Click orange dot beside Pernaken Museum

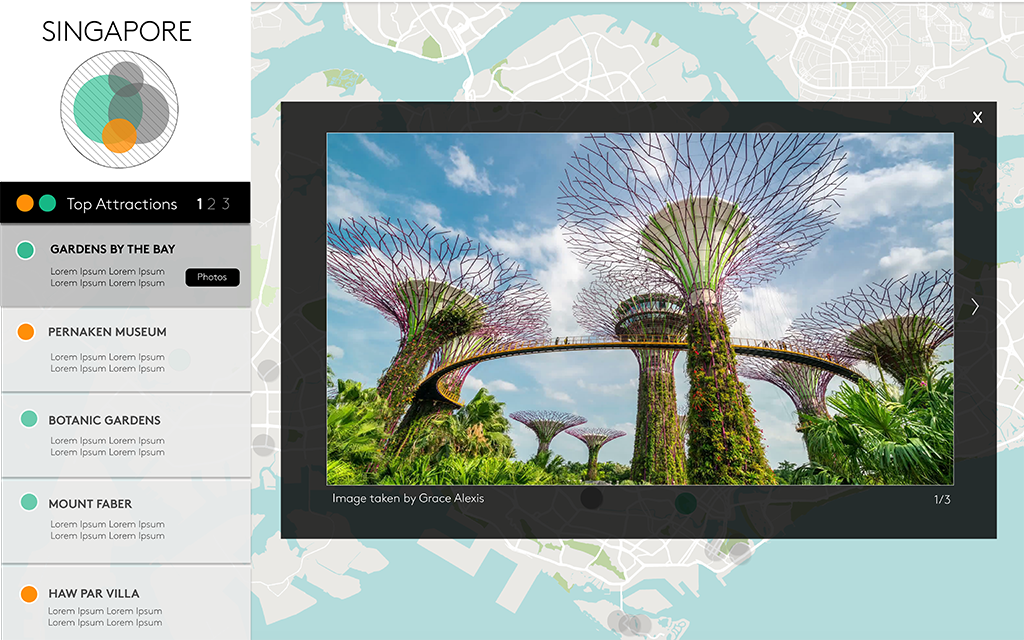[25, 332]
